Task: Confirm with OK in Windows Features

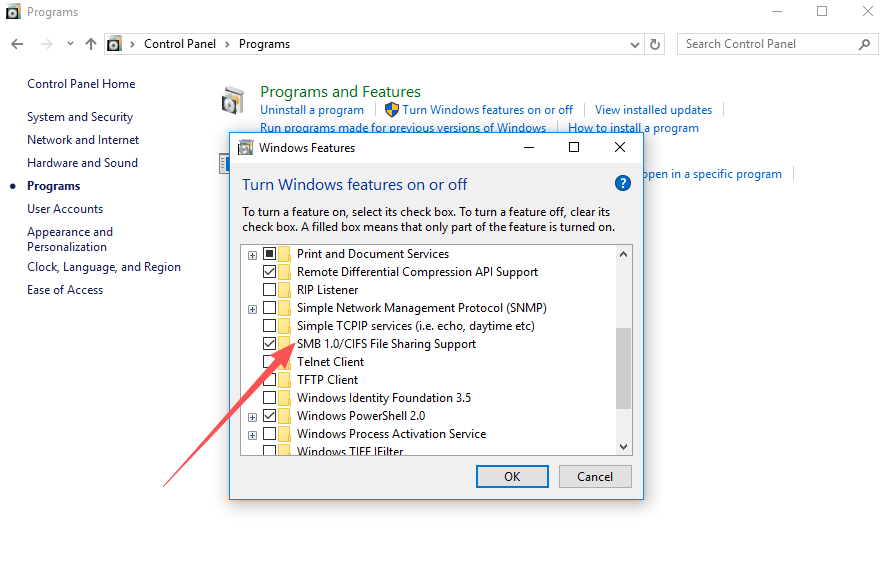Action: (512, 477)
